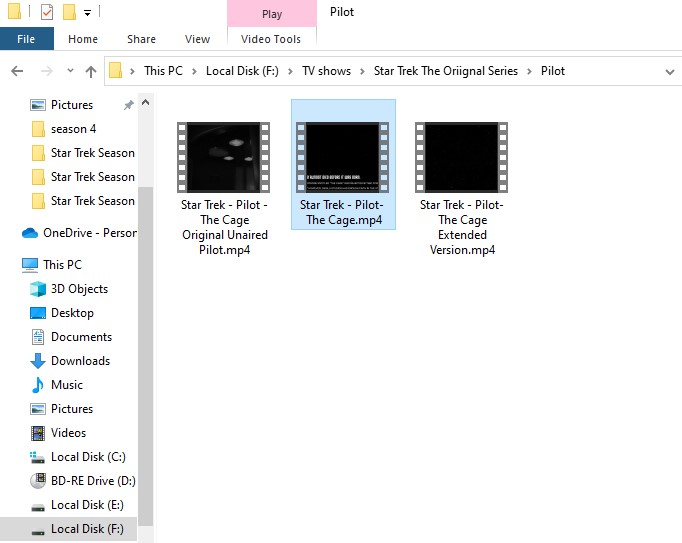682x543 pixels.
Task: Select pinned Pictures in Quick access
Action: 72,105
